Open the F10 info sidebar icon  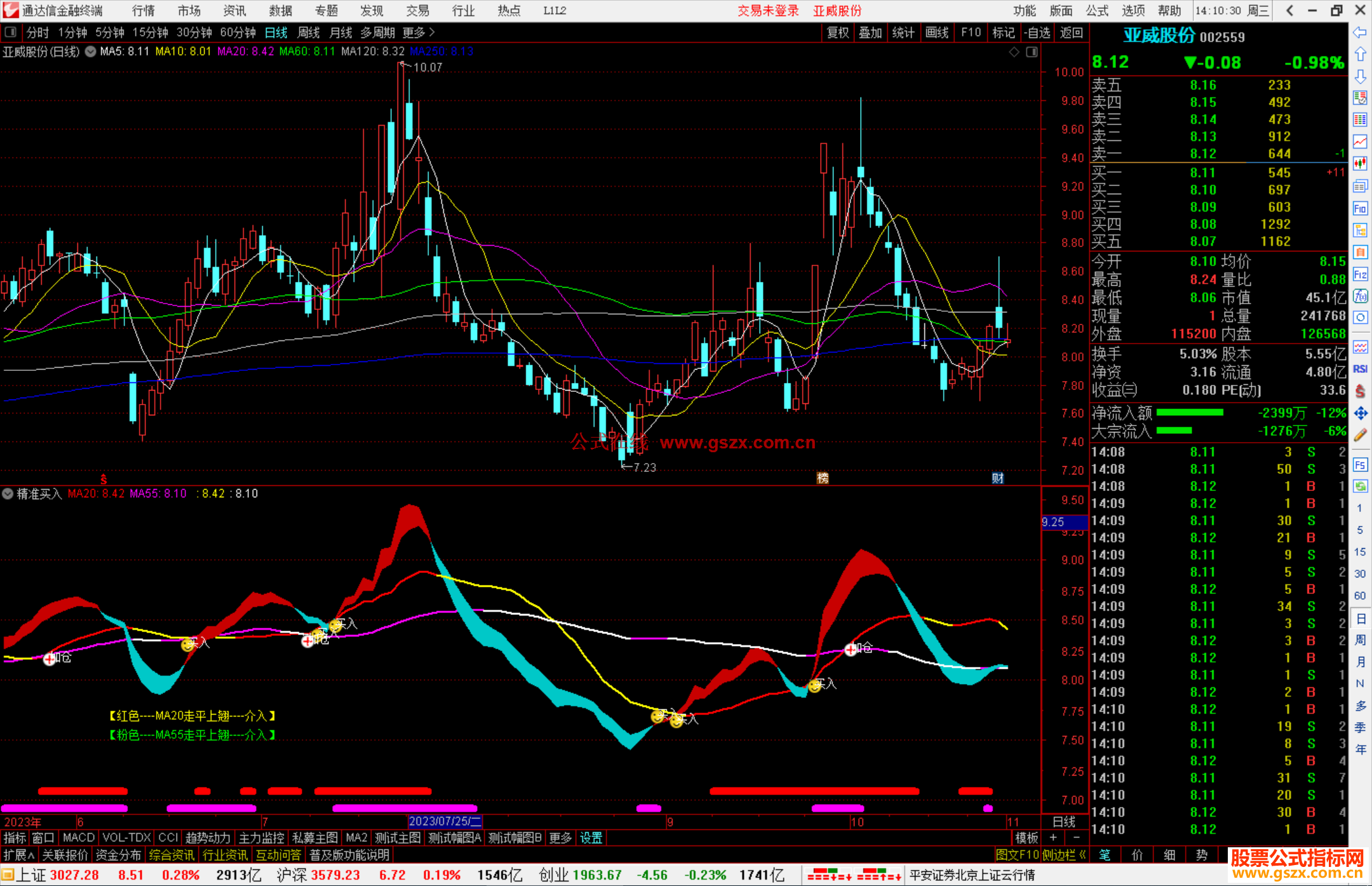coord(1360,209)
